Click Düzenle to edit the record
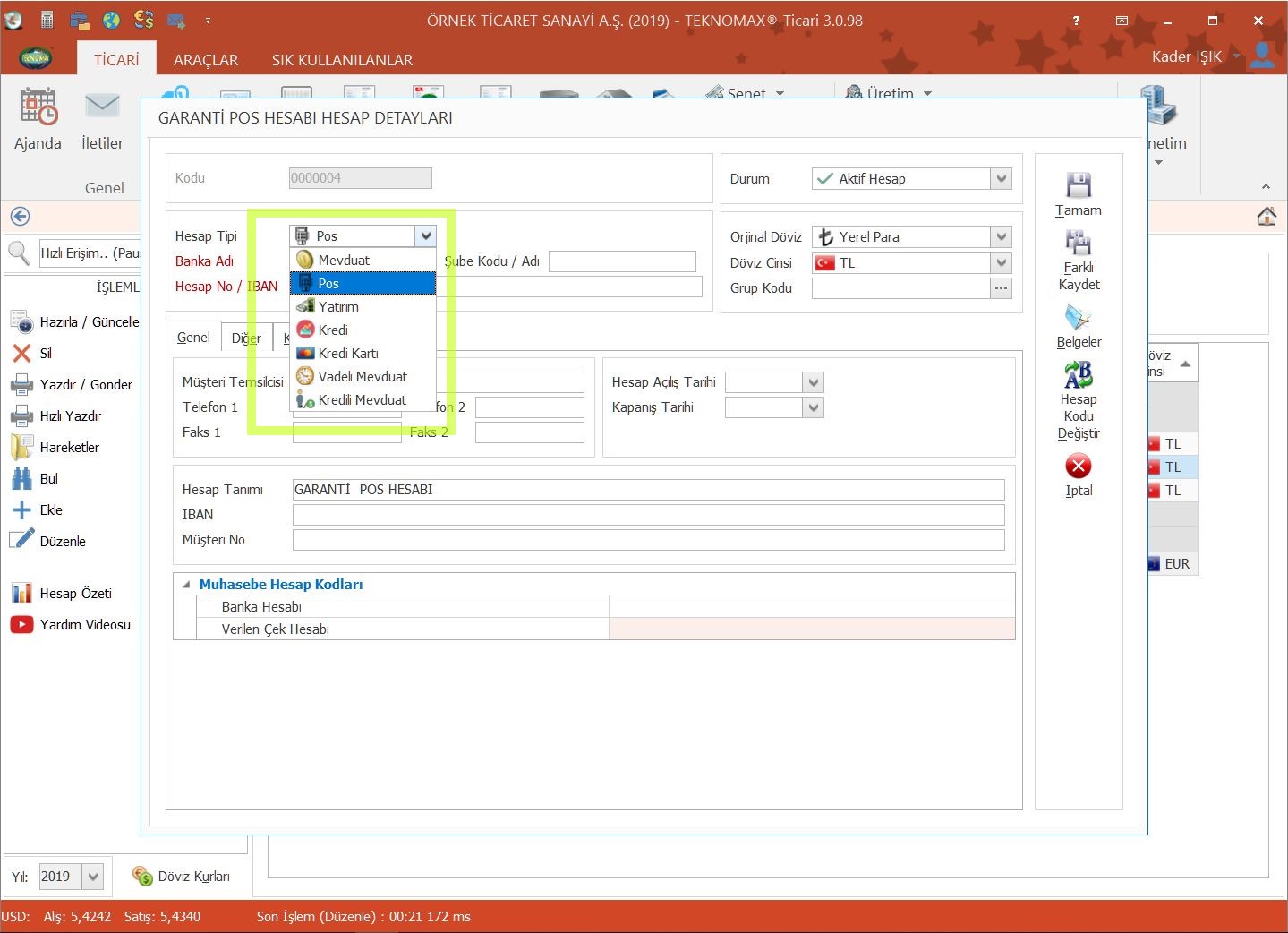The width and height of the screenshot is (1288, 933). click(x=48, y=541)
